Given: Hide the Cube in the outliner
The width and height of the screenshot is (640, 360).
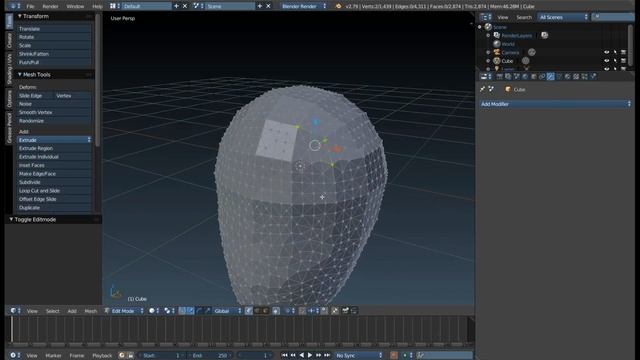Looking at the screenshot, I should [x=607, y=60].
